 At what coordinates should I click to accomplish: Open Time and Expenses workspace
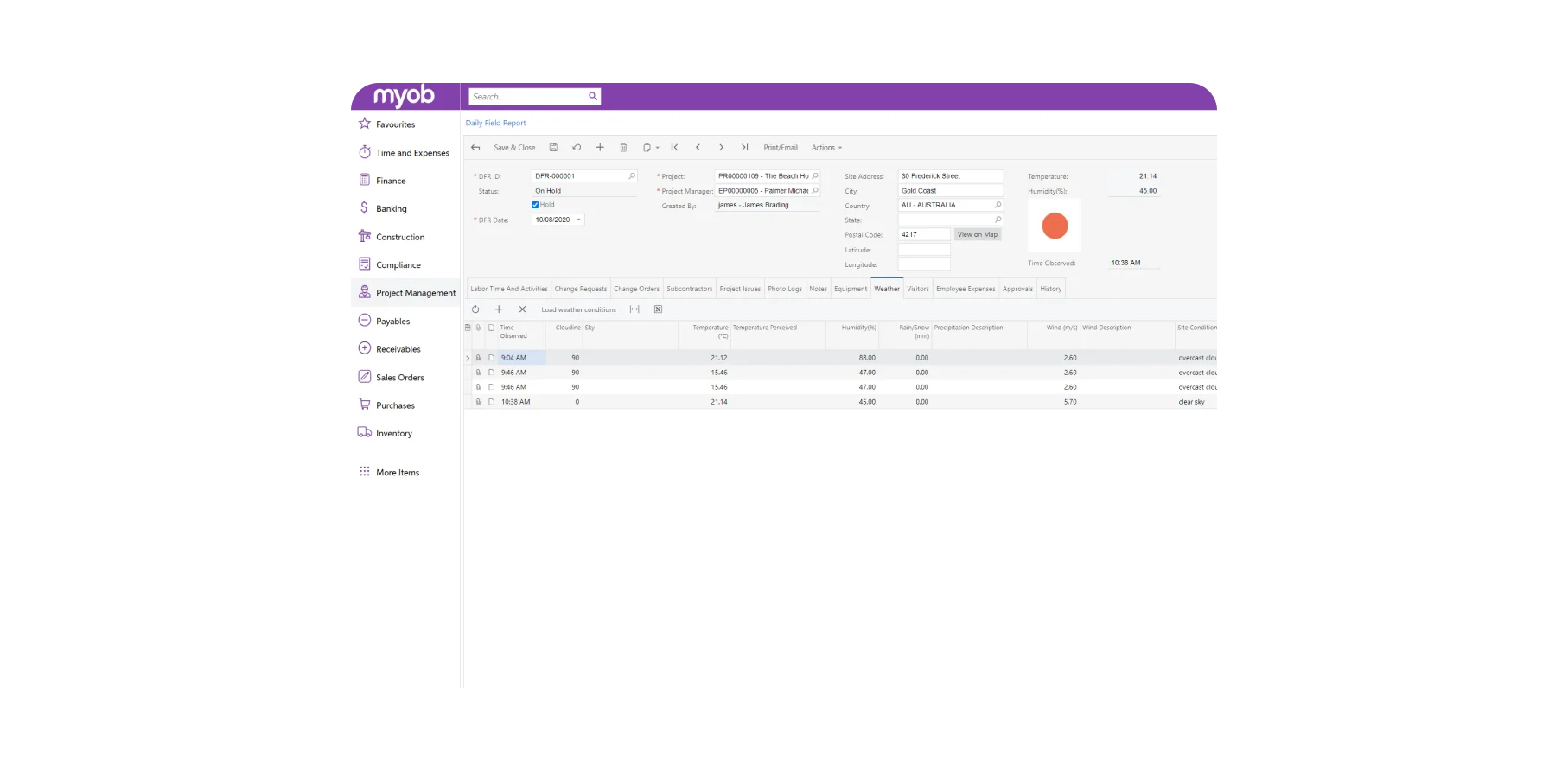coord(404,153)
